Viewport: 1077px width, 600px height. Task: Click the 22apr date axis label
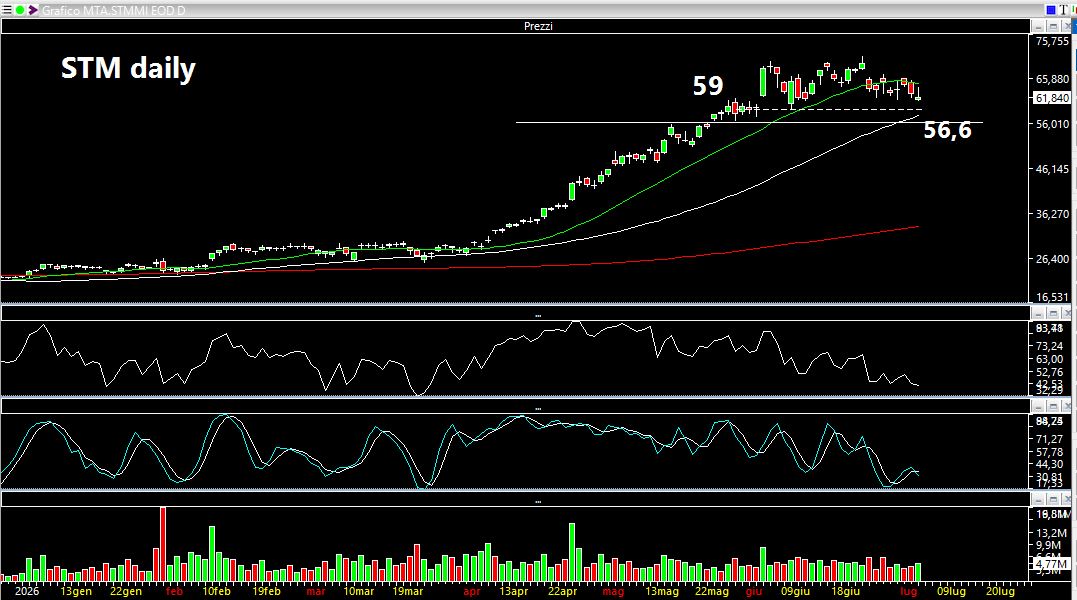click(563, 591)
